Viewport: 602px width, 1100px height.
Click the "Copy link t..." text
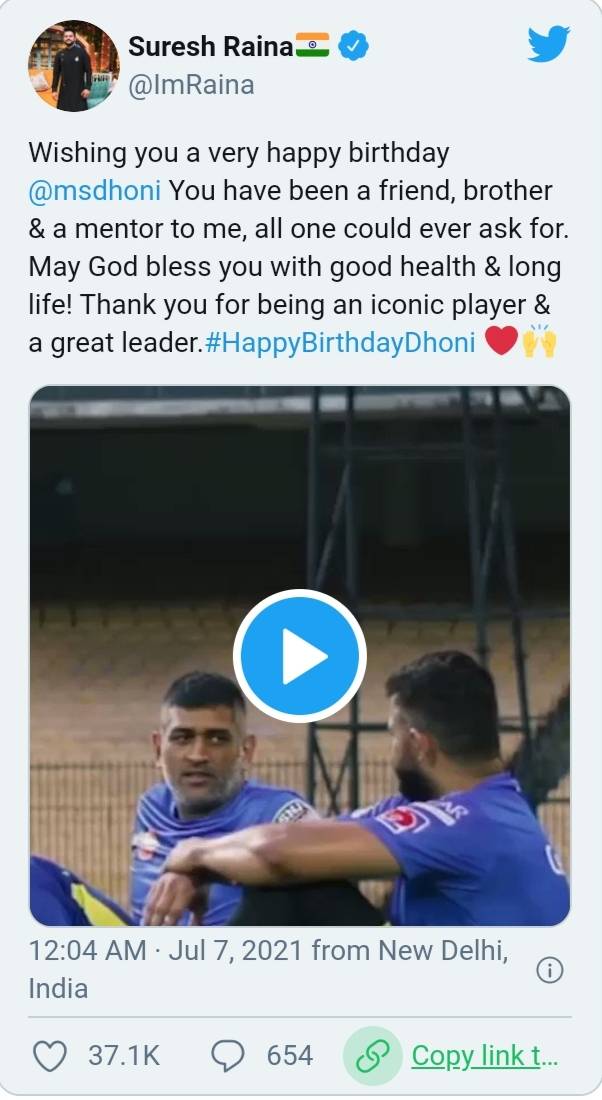coord(484,1055)
